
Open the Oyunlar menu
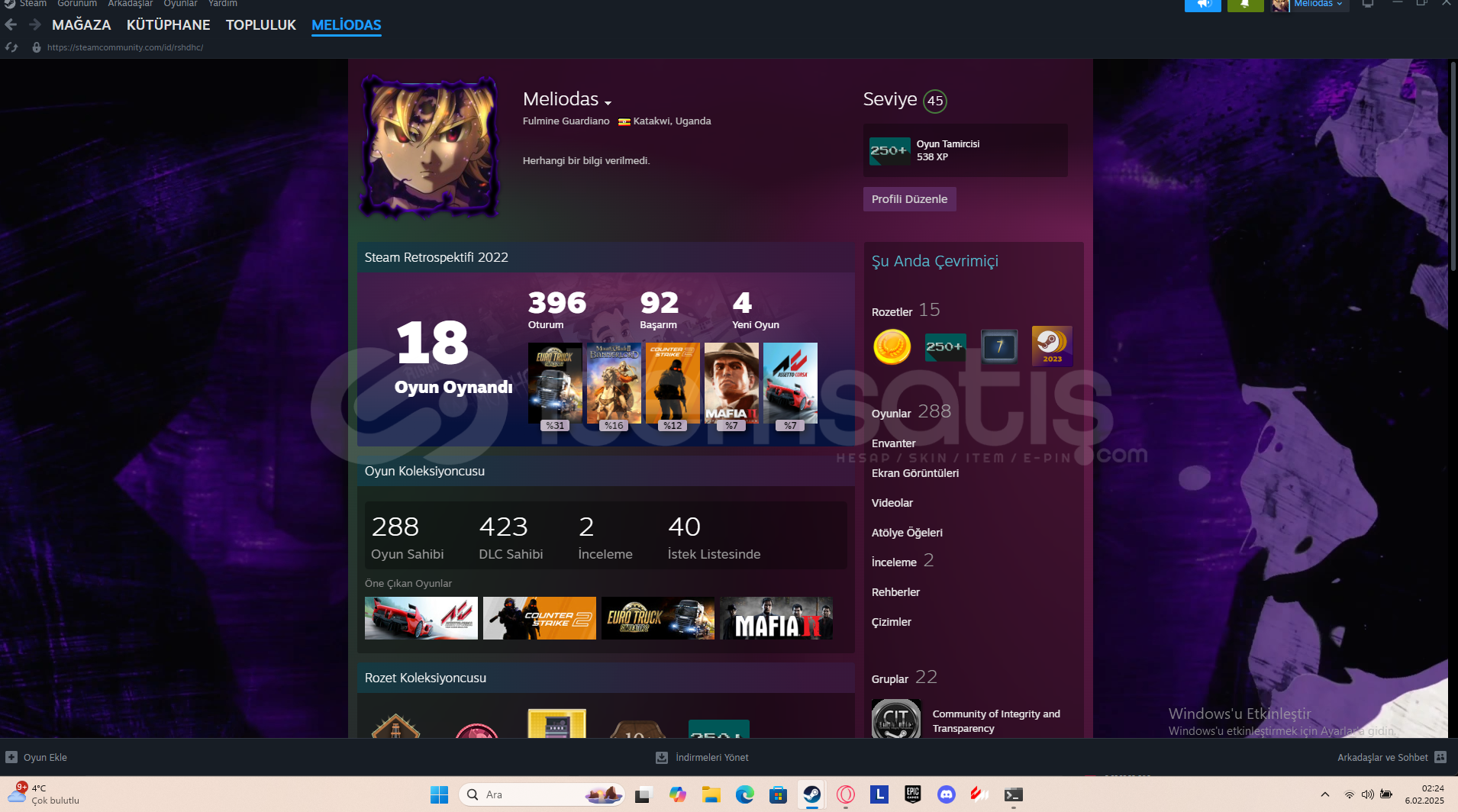pyautogui.click(x=180, y=4)
